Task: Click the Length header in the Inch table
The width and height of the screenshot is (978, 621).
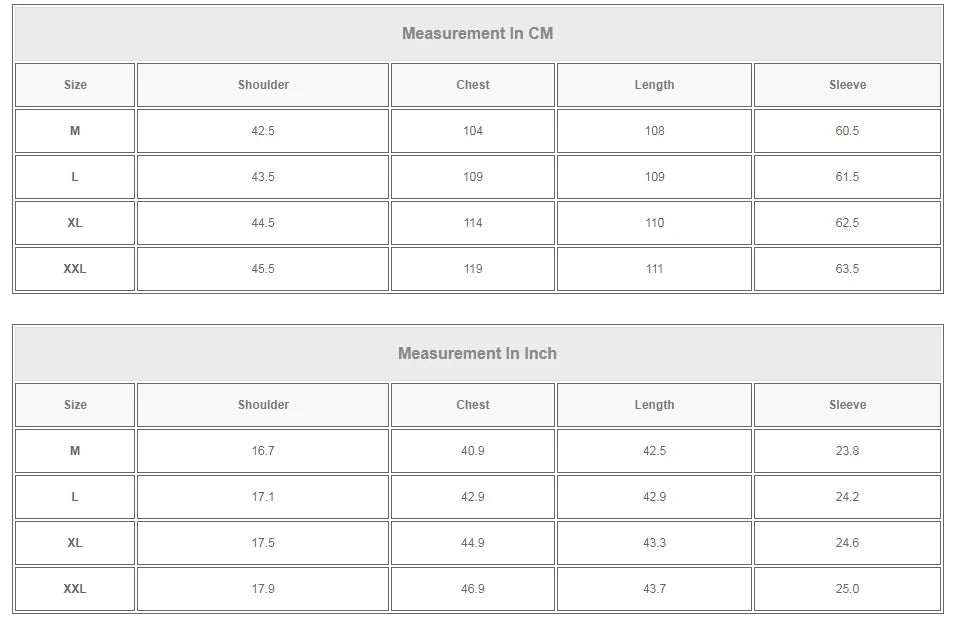Action: pyautogui.click(x=654, y=405)
